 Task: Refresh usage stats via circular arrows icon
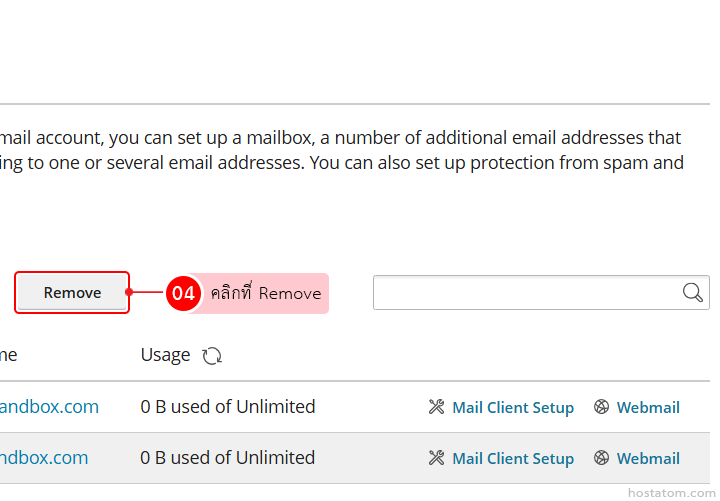[x=211, y=356]
